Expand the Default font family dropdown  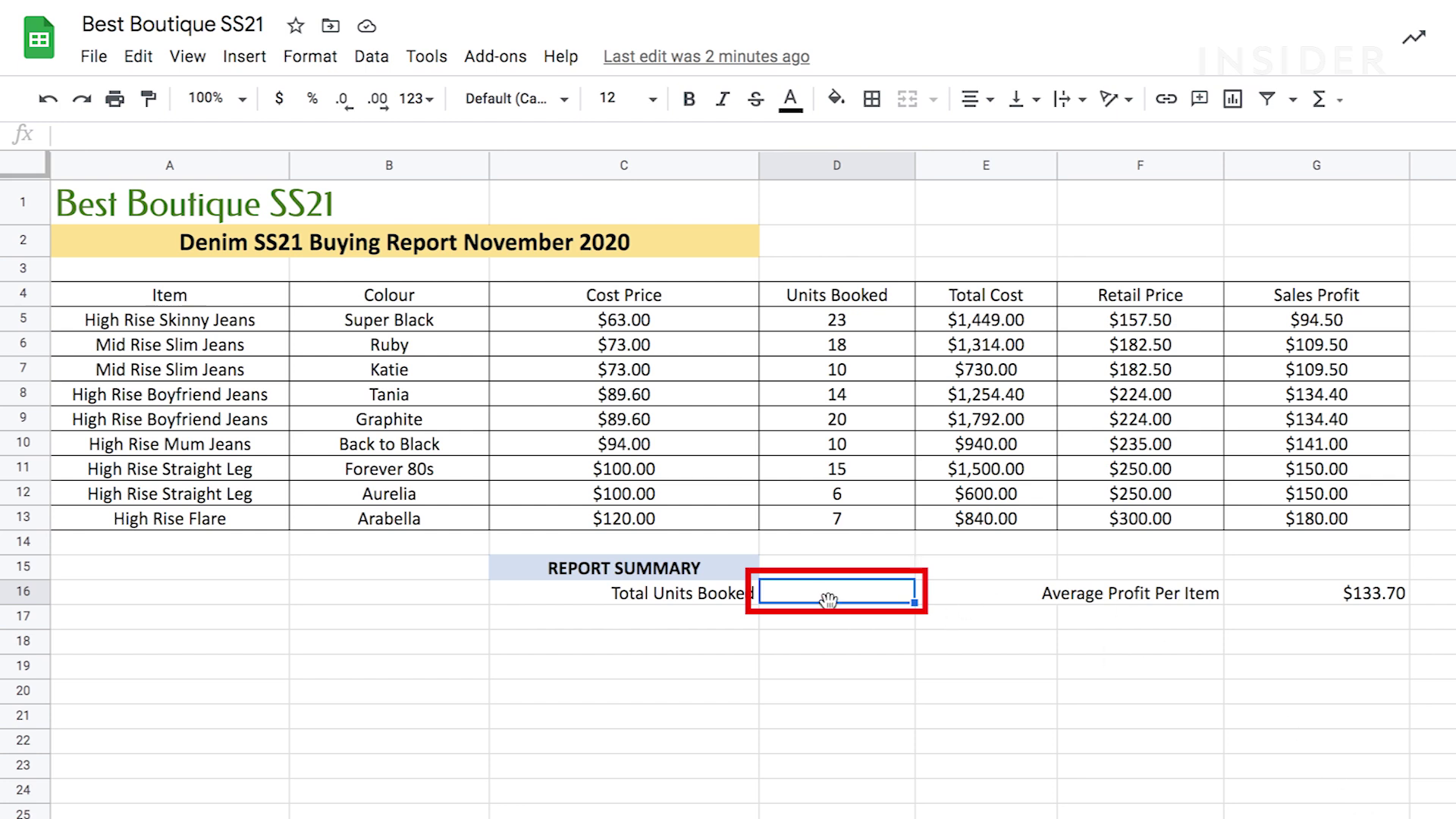pyautogui.click(x=516, y=99)
